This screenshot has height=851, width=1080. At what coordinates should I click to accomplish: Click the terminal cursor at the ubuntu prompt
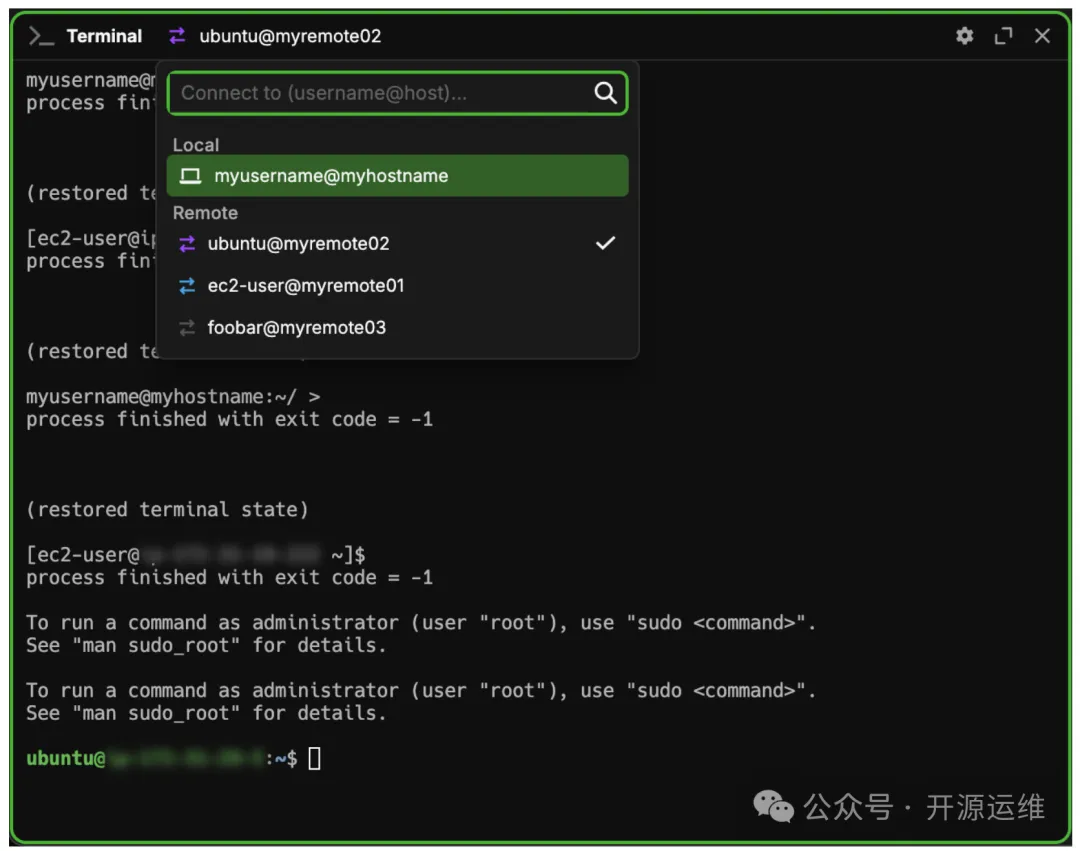(314, 759)
